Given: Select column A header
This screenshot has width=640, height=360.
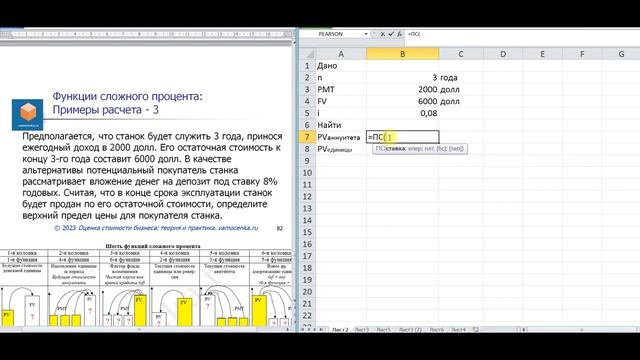Looking at the screenshot, I should click(341, 54).
